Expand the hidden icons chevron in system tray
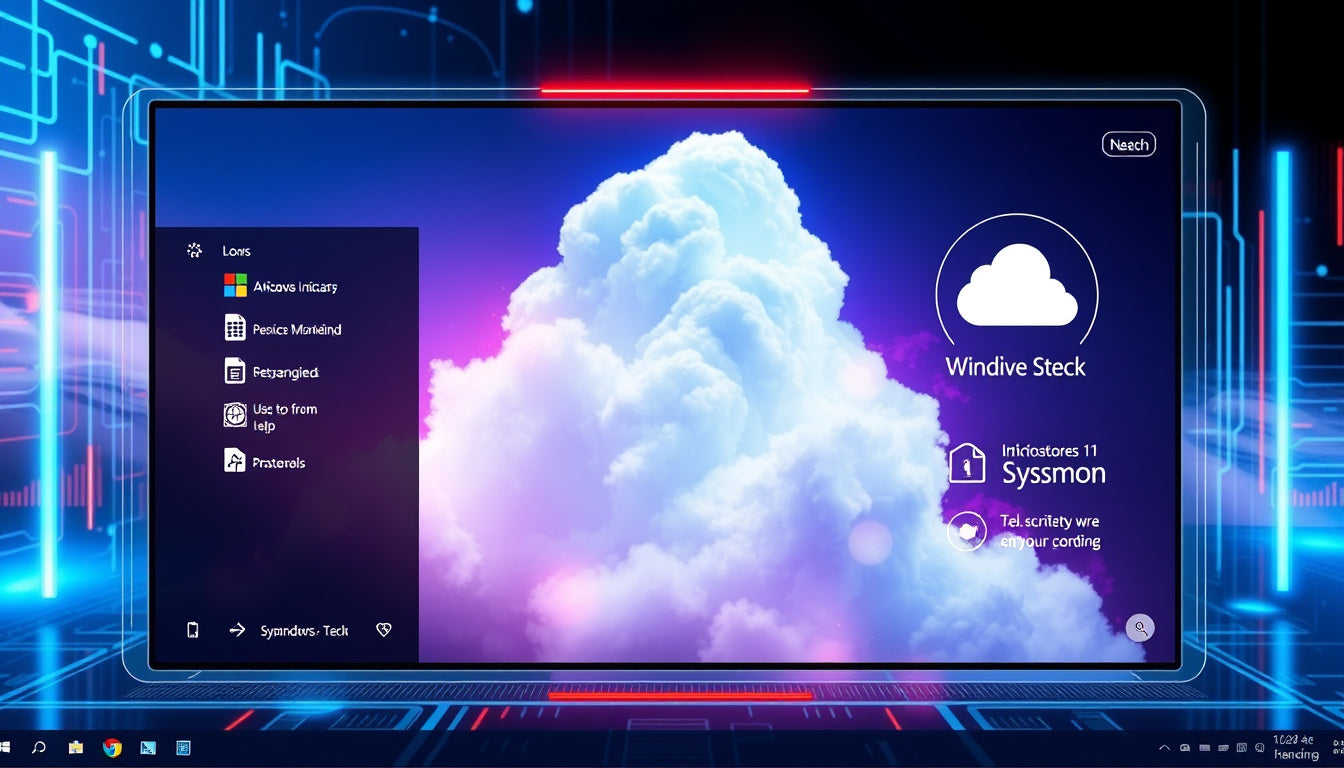Viewport: 1344px width, 768px height. click(x=1164, y=747)
